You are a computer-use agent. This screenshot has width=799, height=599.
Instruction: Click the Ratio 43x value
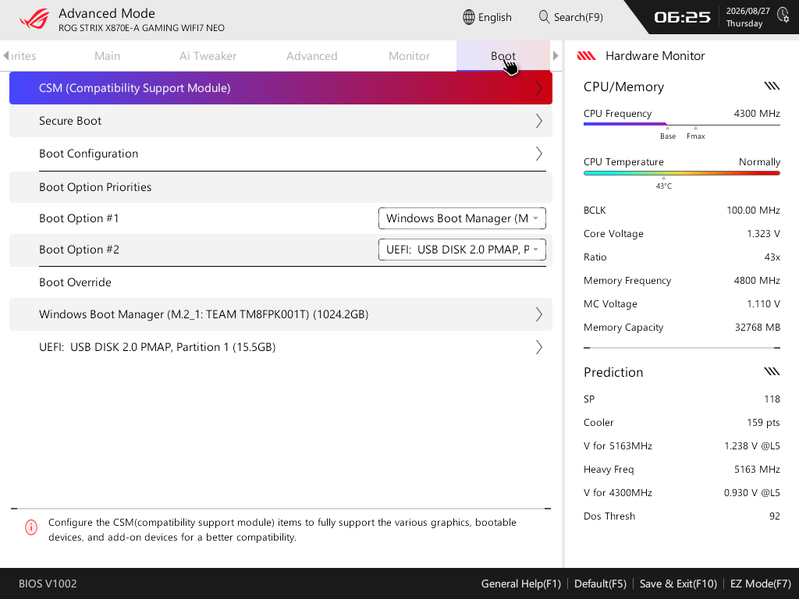(772, 257)
